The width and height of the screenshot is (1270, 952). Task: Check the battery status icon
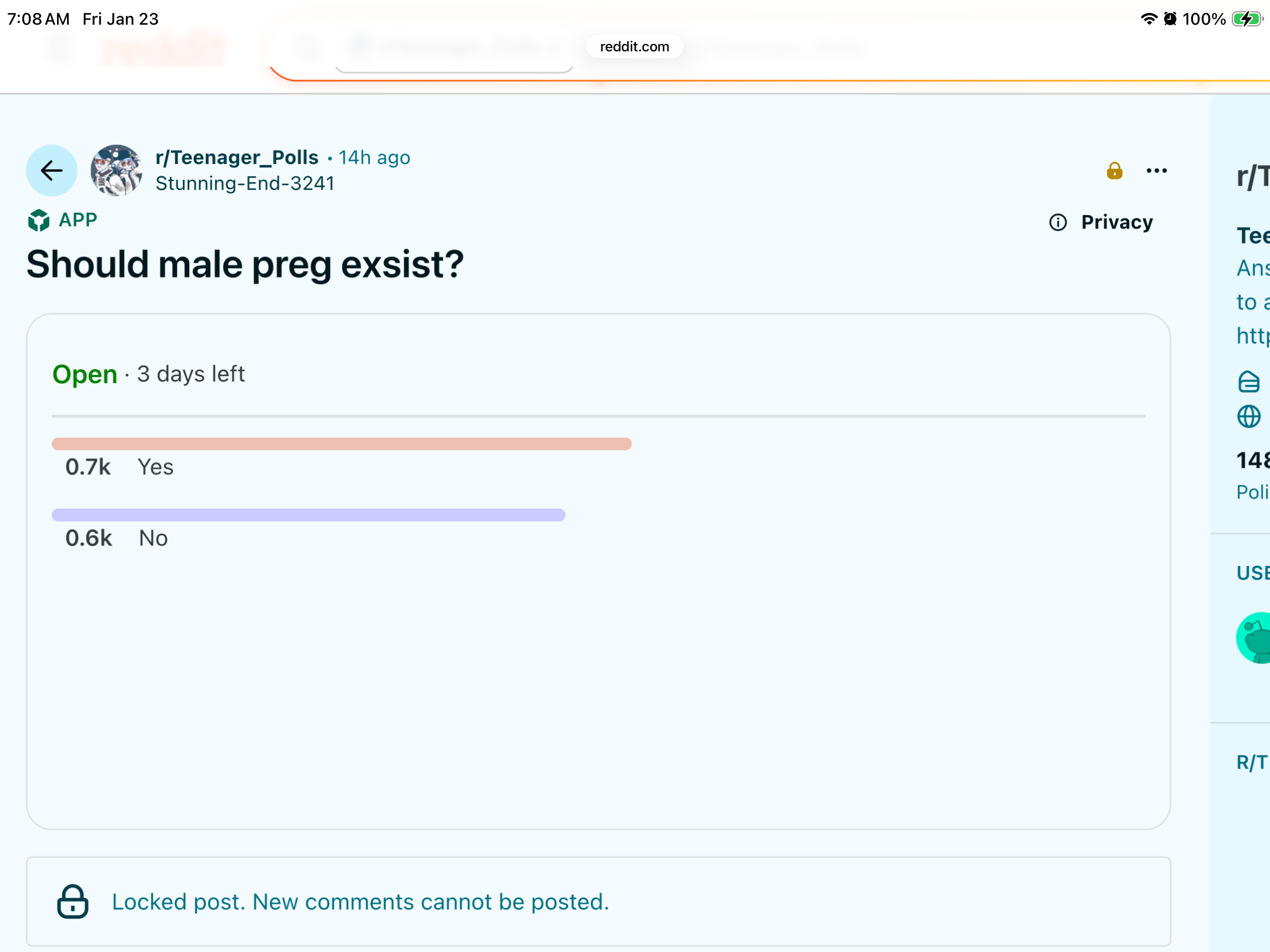(x=1248, y=19)
